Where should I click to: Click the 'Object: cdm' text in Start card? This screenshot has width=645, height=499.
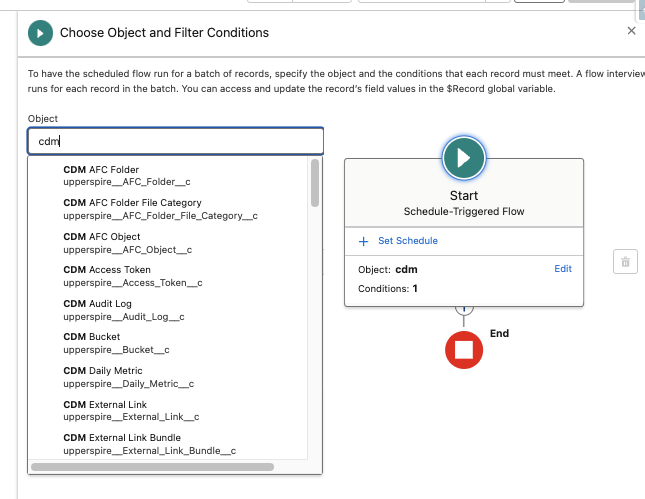click(x=387, y=269)
